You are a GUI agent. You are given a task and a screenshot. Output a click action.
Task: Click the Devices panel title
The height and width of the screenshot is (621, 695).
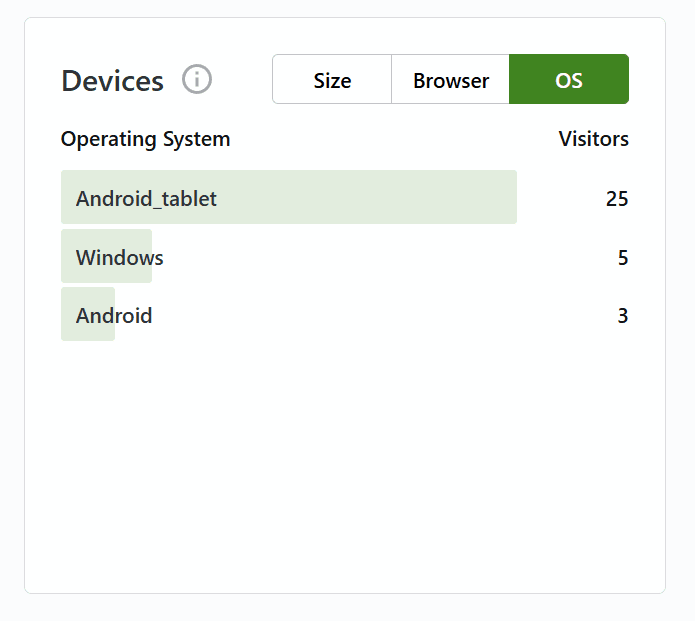click(112, 81)
